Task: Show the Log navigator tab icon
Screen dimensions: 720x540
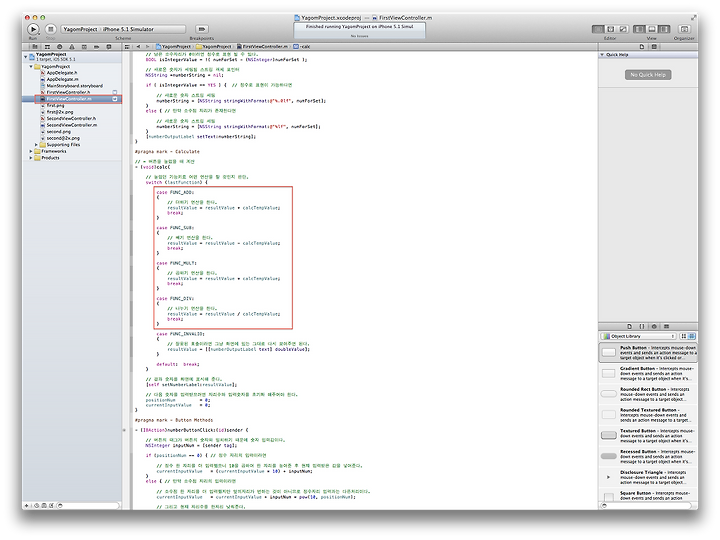Action: [109, 46]
